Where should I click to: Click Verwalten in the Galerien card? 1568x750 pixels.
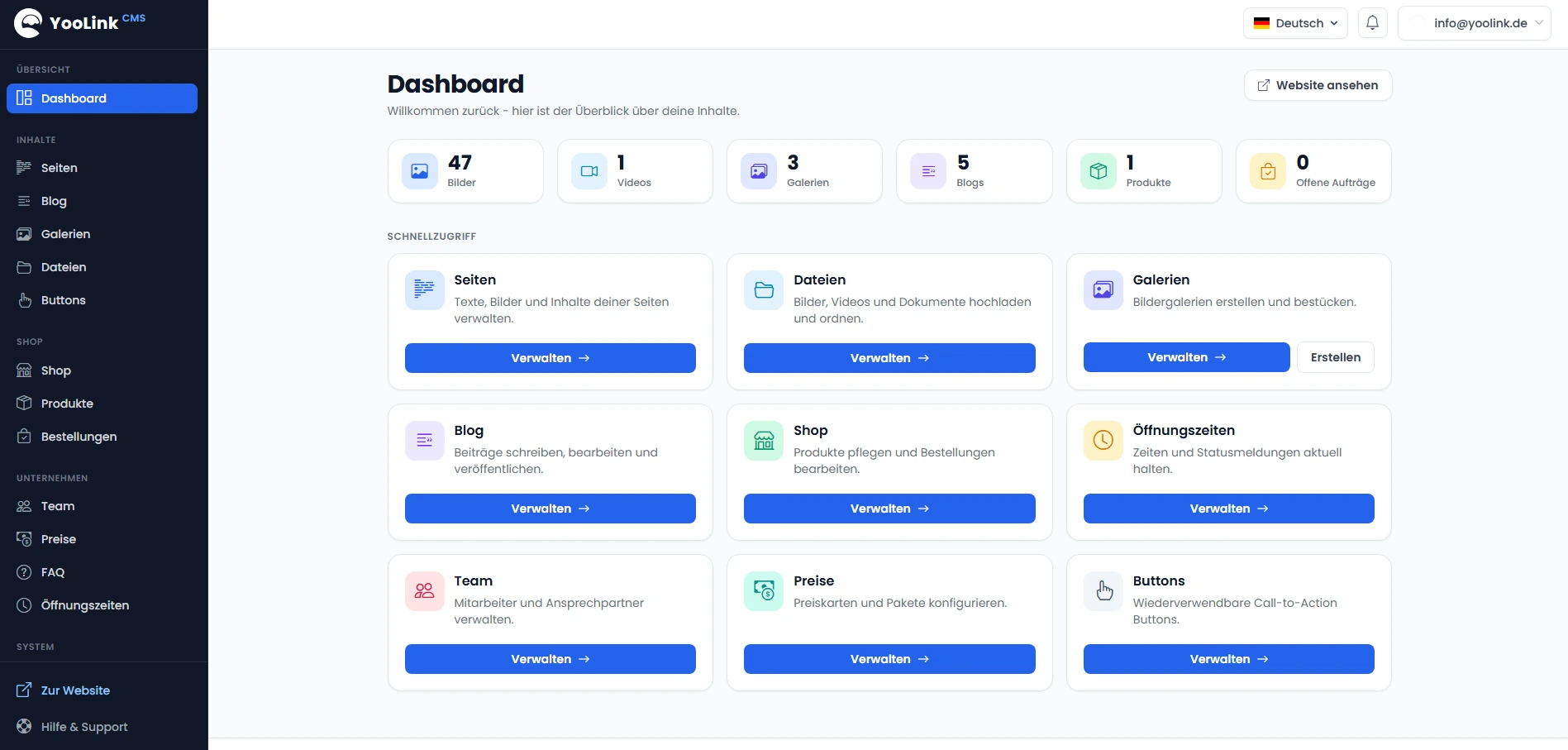click(x=1186, y=357)
